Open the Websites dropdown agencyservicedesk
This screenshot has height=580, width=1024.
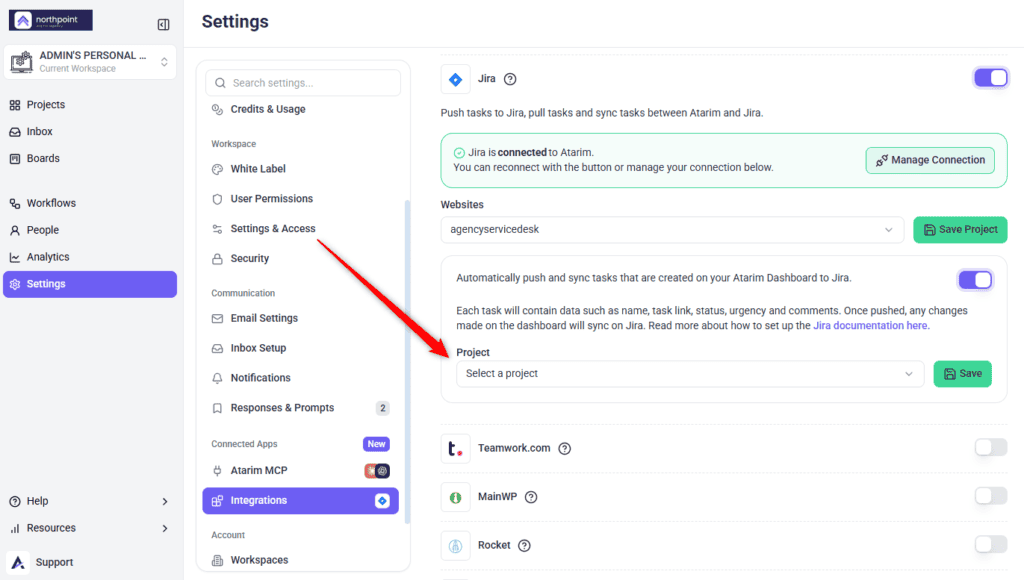[672, 230]
